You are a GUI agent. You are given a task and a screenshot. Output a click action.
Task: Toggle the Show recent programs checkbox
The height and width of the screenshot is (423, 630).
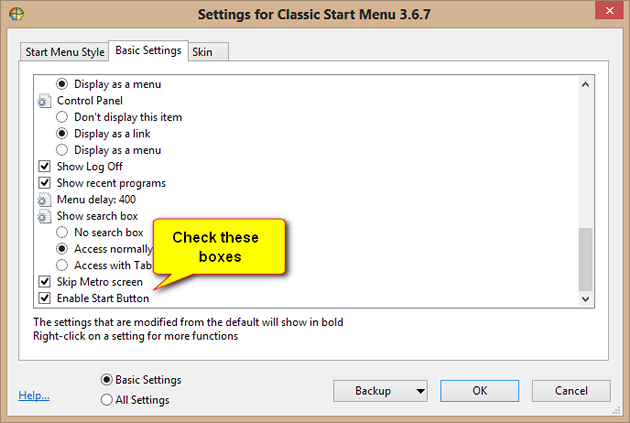pyautogui.click(x=44, y=183)
